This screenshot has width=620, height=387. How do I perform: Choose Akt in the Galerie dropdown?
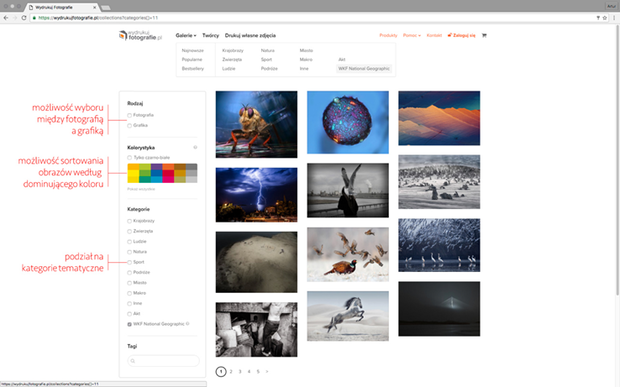coord(342,59)
